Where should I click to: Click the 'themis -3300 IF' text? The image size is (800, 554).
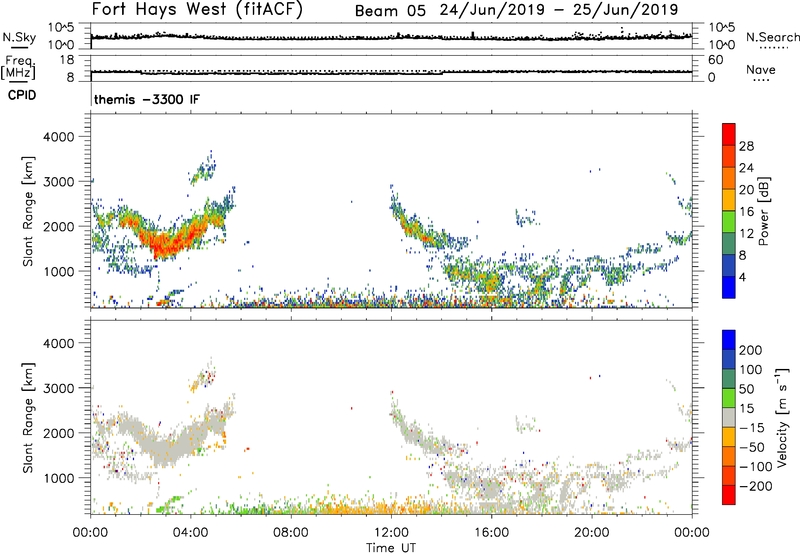pyautogui.click(x=147, y=99)
